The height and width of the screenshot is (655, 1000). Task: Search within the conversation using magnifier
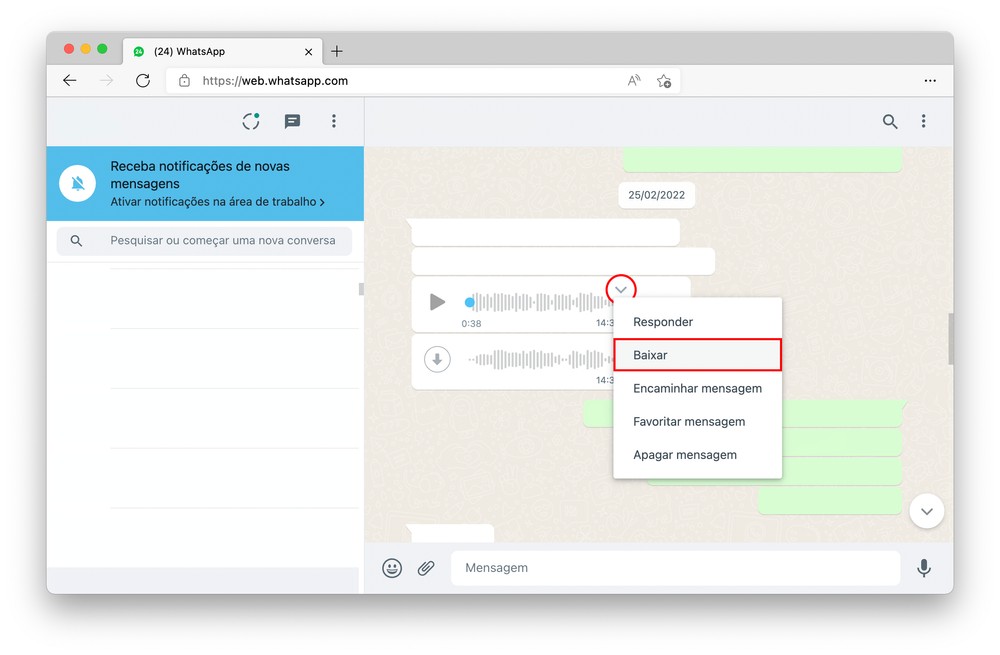[x=890, y=121]
